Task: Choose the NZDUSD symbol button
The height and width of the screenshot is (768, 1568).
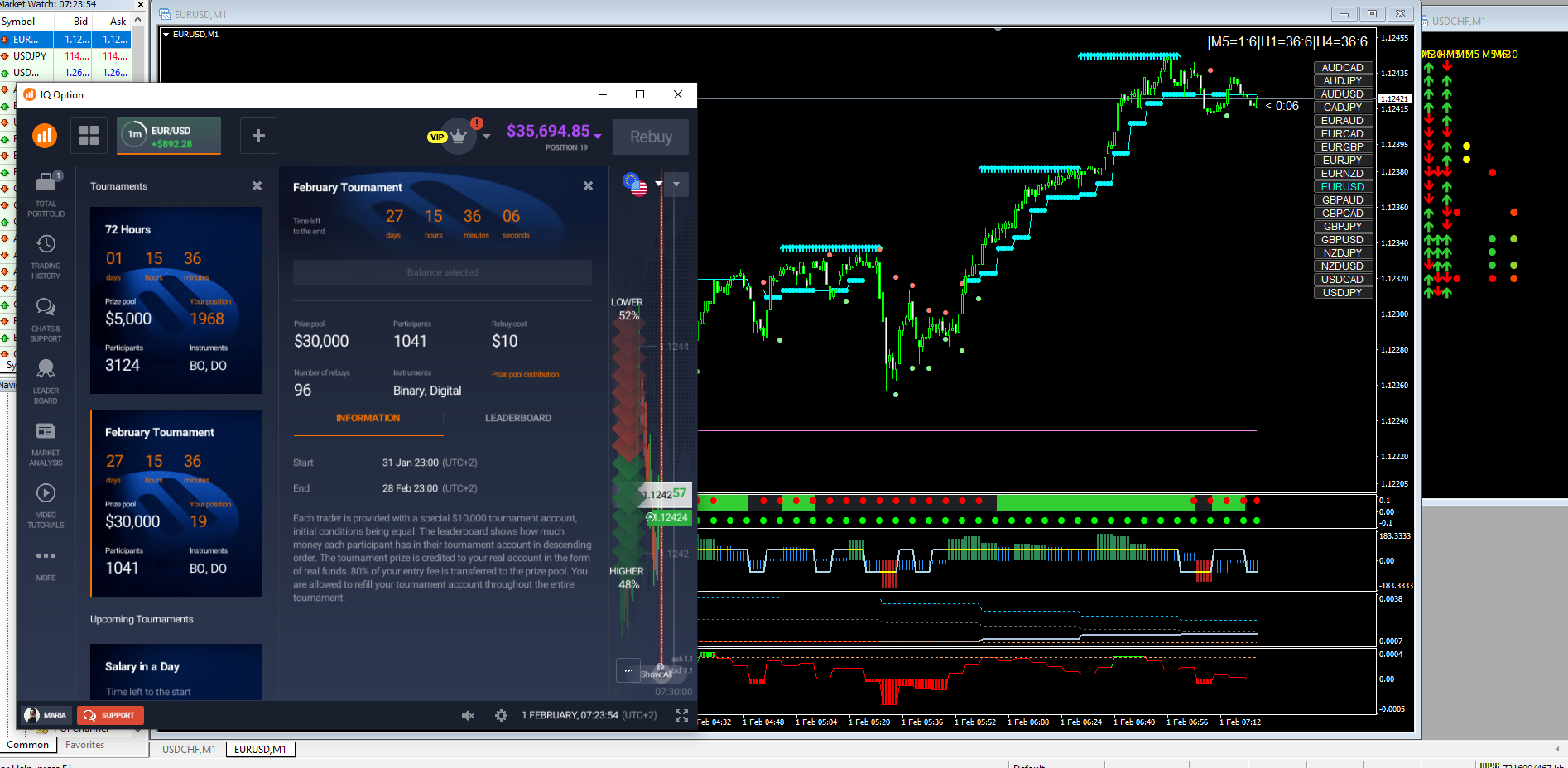Action: point(1342,266)
